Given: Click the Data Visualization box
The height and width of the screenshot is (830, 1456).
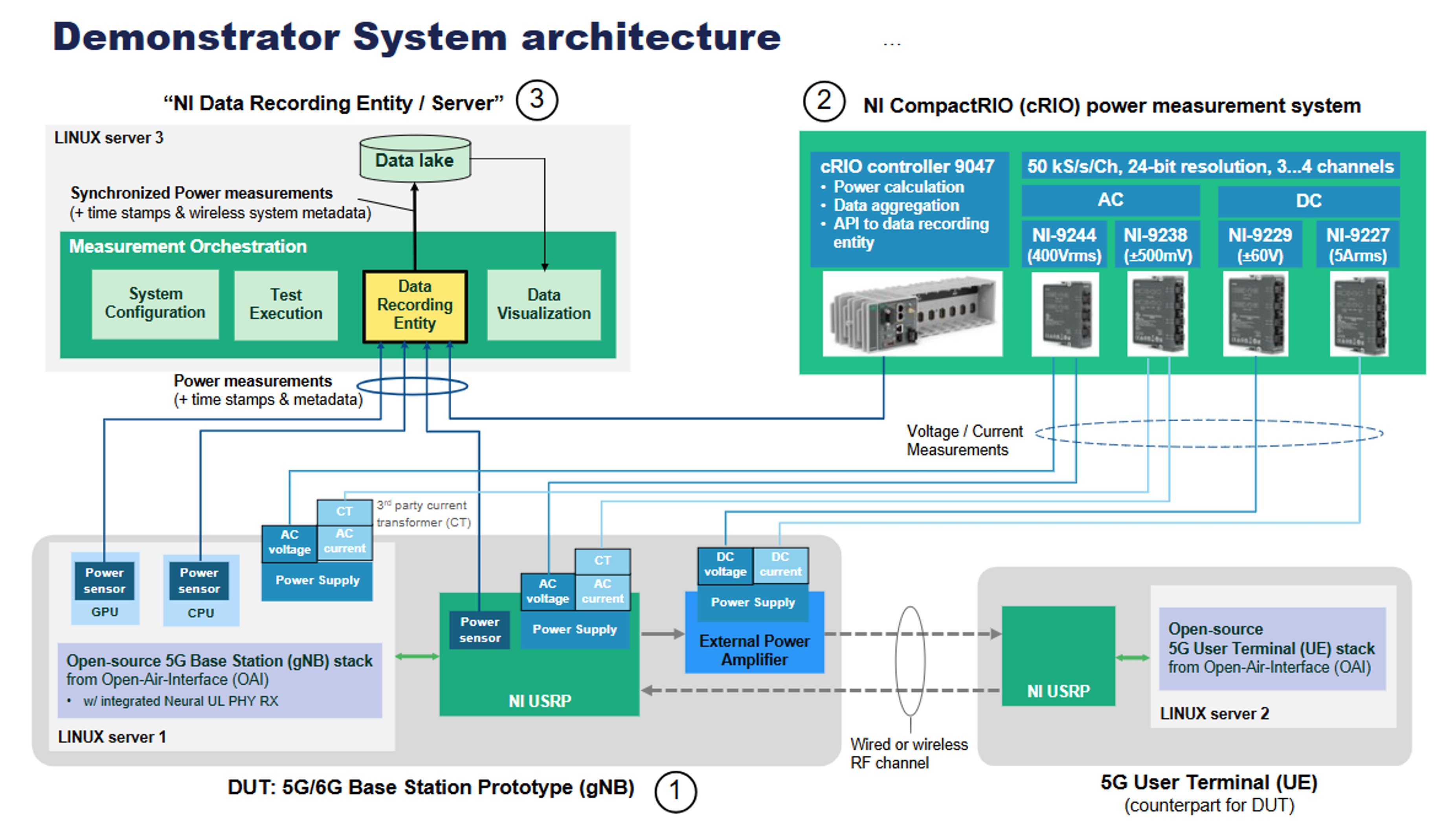Looking at the screenshot, I should [x=543, y=305].
